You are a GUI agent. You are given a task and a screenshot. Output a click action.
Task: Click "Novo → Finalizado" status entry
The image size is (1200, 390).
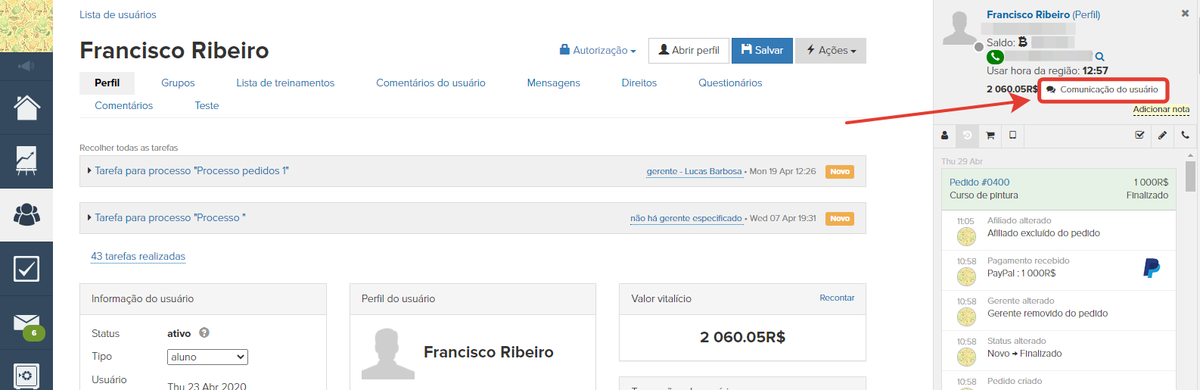[1025, 353]
